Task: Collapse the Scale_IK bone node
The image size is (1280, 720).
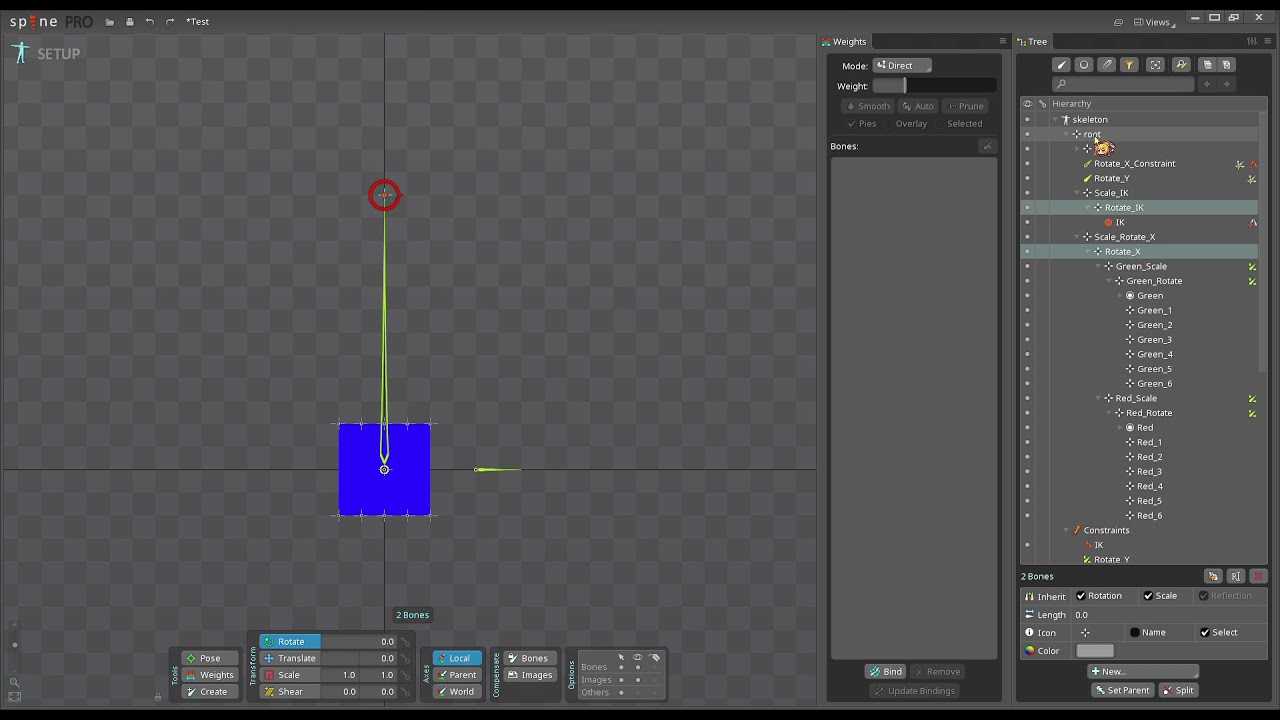Action: 1077,193
